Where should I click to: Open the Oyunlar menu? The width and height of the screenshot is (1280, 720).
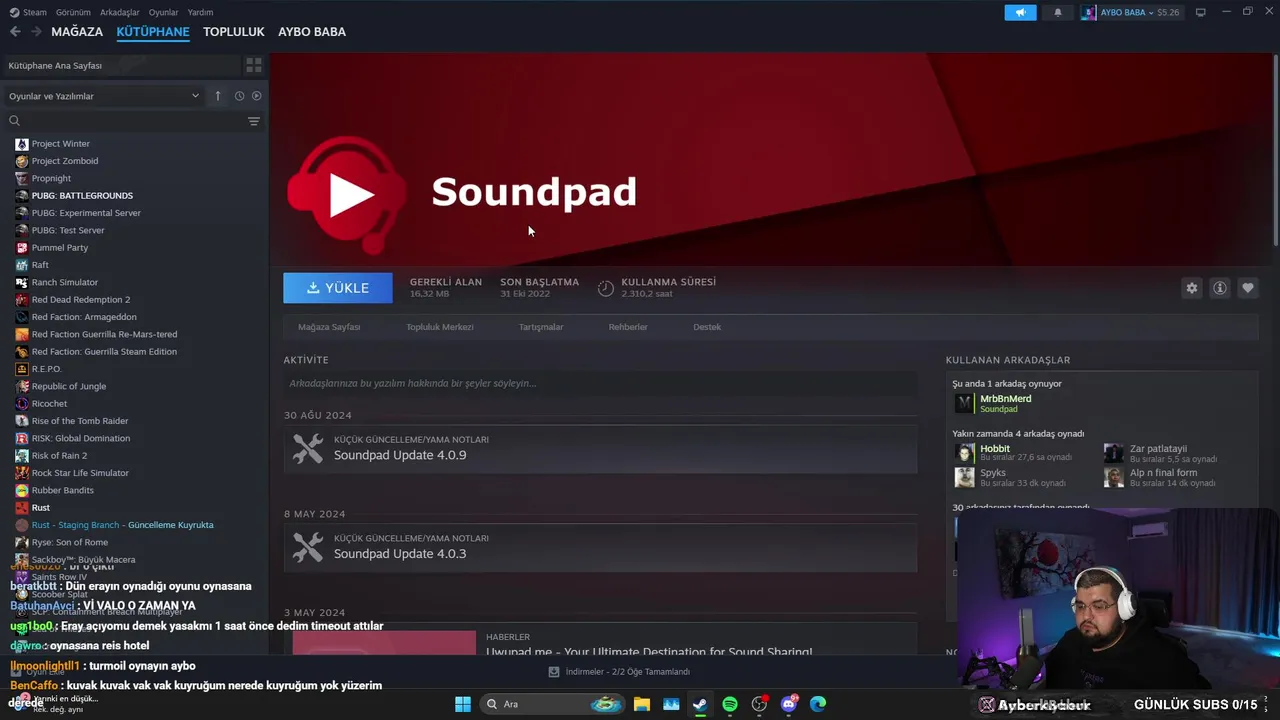(x=164, y=12)
